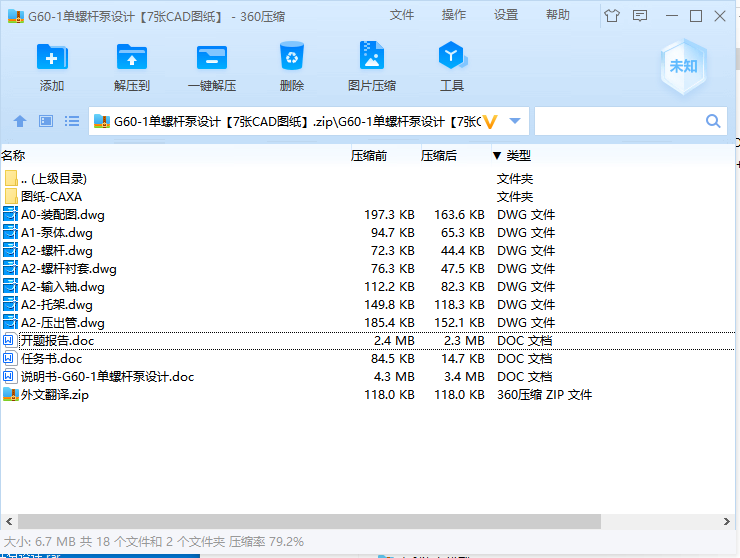Image resolution: width=740 pixels, height=558 pixels.
Task: Click the A2-托架.dwg file icon
Action: (x=10, y=304)
